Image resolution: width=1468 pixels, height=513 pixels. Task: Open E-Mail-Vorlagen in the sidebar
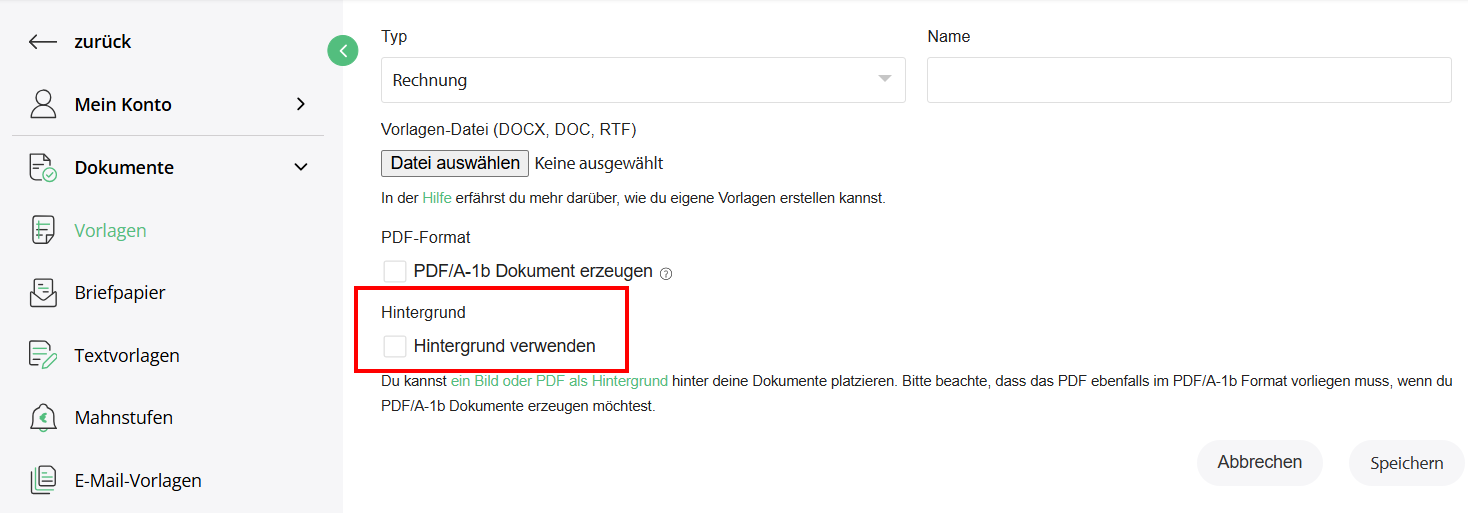coord(138,480)
